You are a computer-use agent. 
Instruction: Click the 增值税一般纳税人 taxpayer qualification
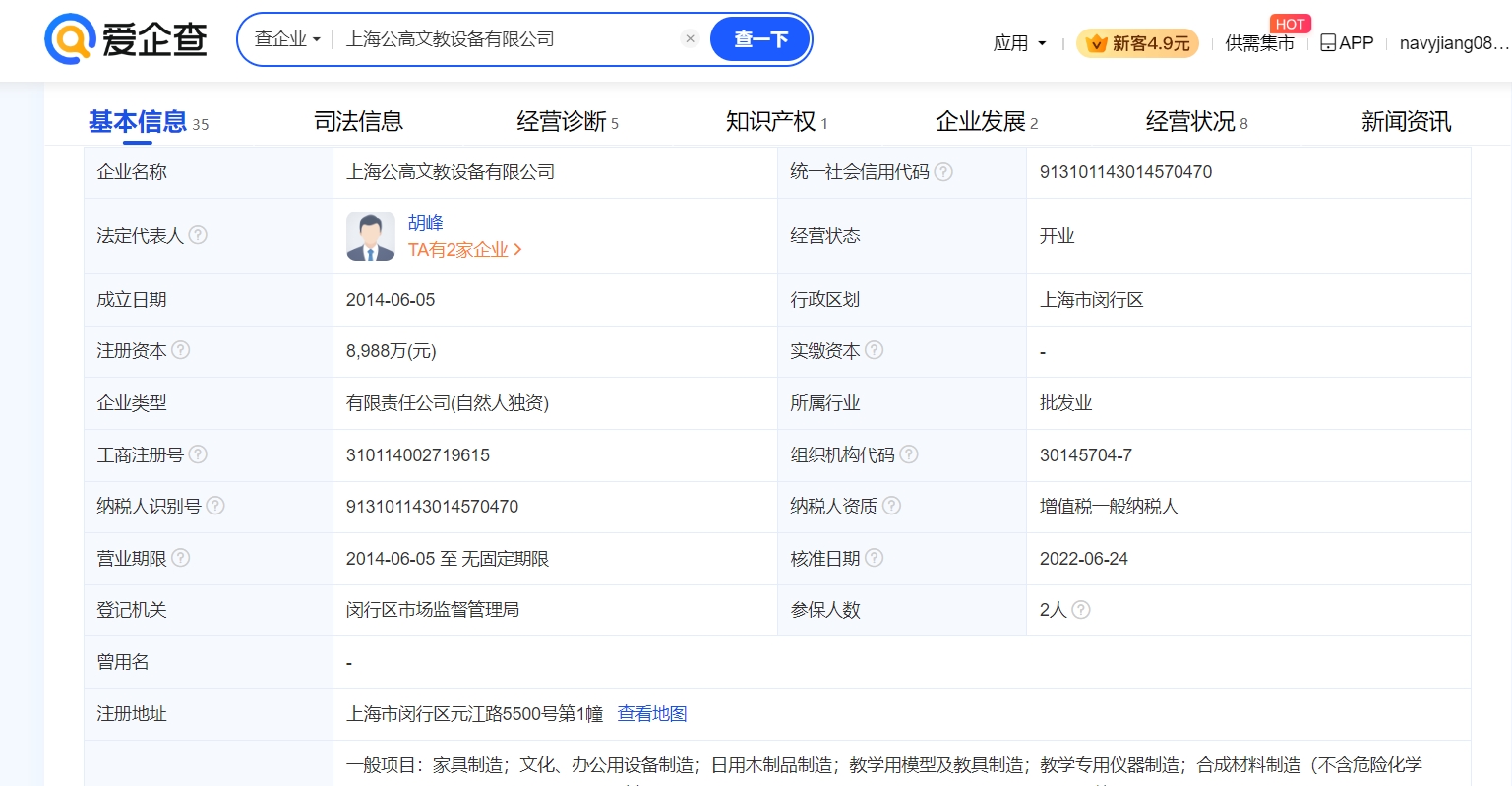pos(1110,507)
